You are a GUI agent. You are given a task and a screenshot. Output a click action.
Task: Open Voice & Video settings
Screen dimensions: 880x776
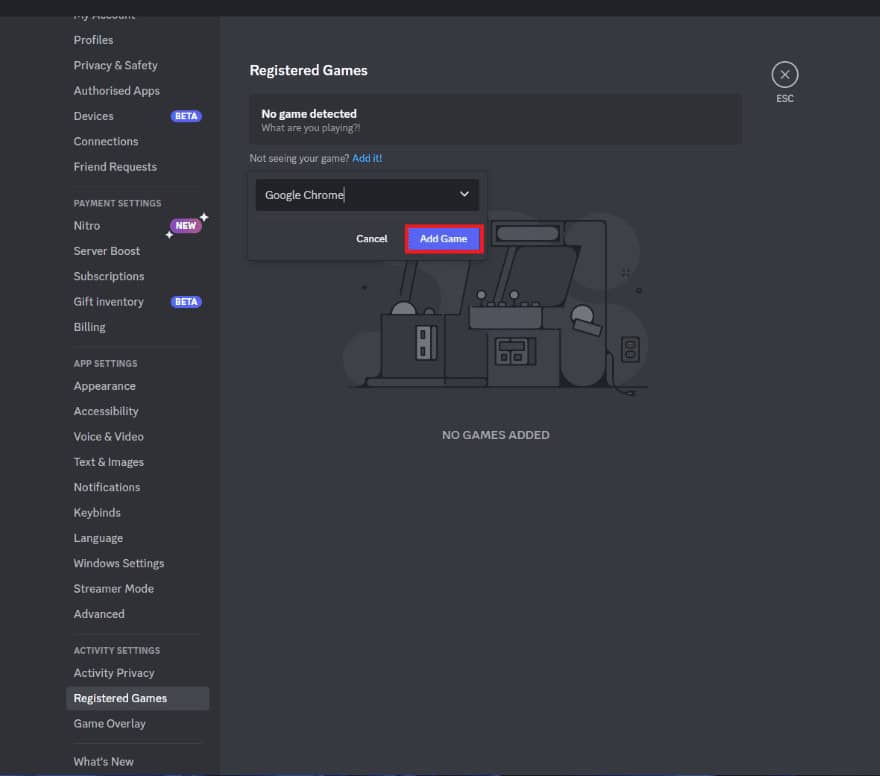(108, 437)
